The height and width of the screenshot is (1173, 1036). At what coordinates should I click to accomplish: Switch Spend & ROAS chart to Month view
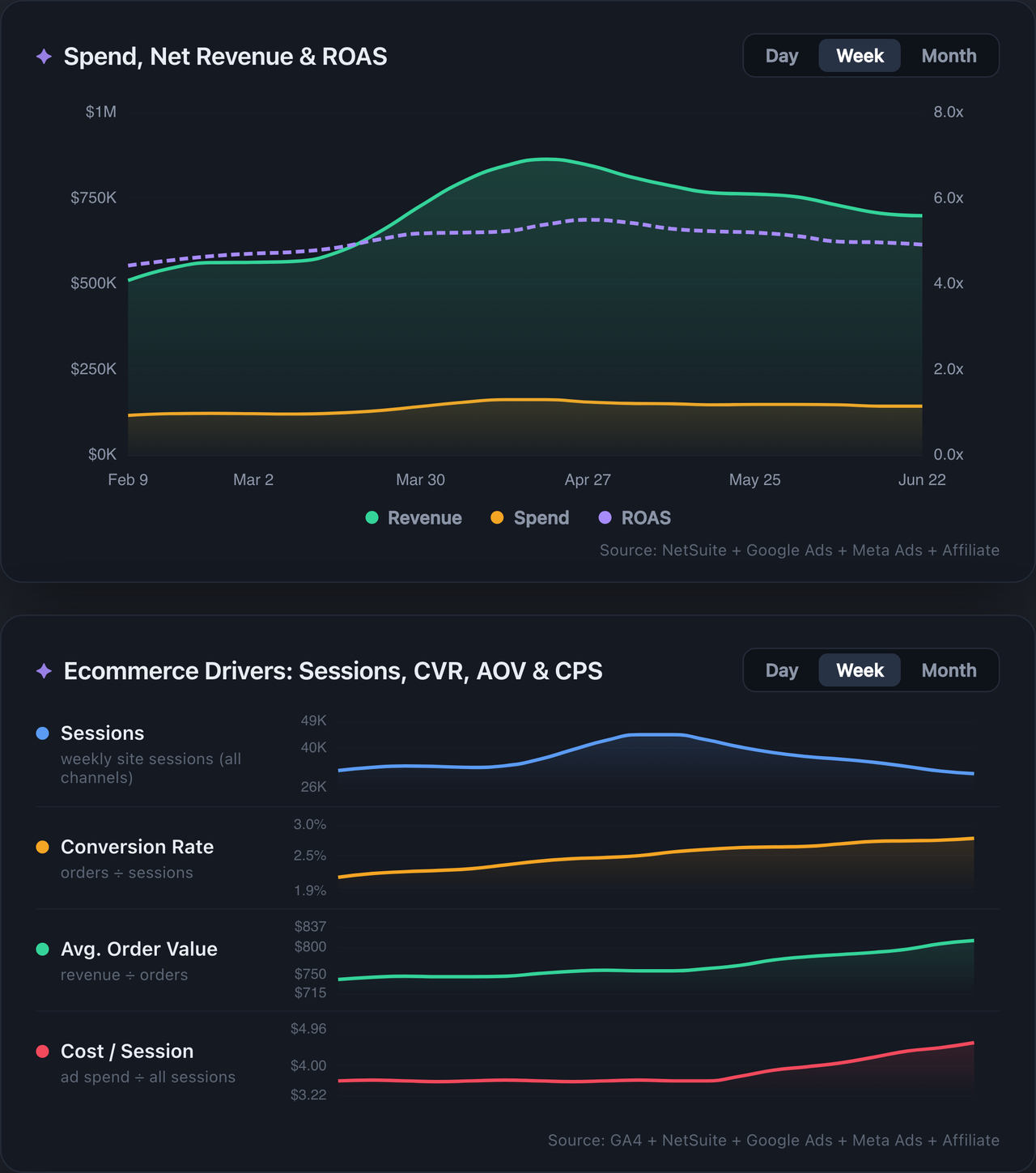pos(949,56)
